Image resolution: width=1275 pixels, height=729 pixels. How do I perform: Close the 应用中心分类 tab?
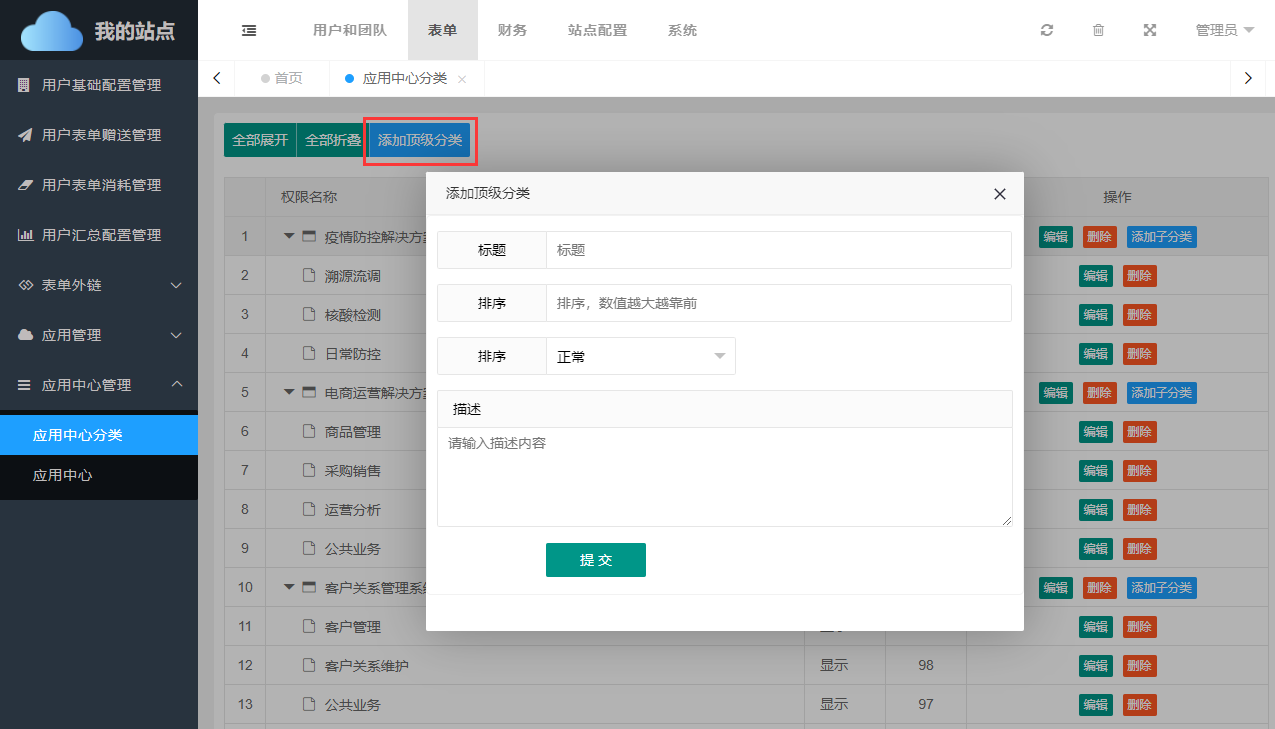(x=462, y=79)
